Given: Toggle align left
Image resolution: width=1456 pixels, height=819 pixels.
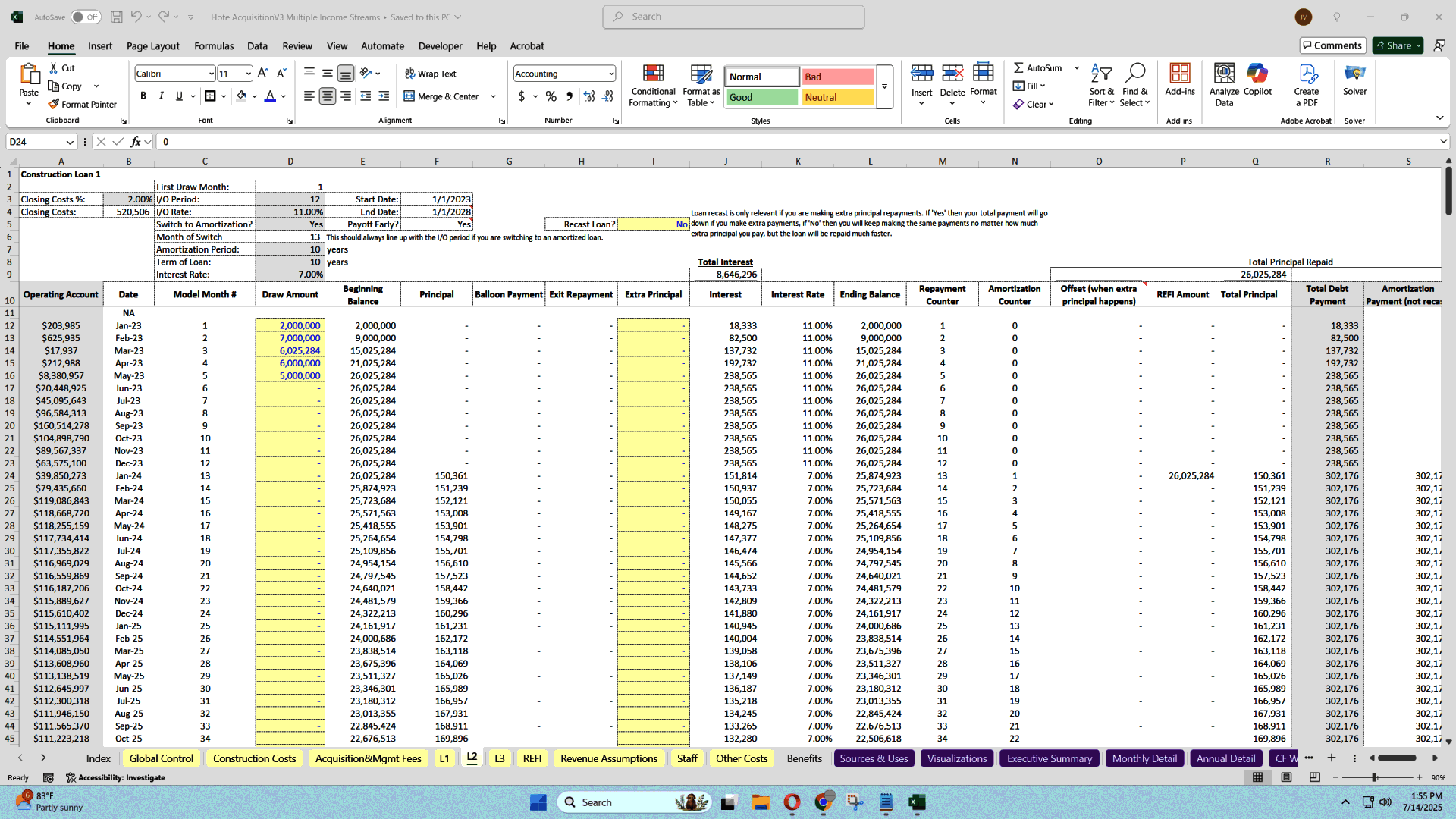Looking at the screenshot, I should pyautogui.click(x=309, y=96).
